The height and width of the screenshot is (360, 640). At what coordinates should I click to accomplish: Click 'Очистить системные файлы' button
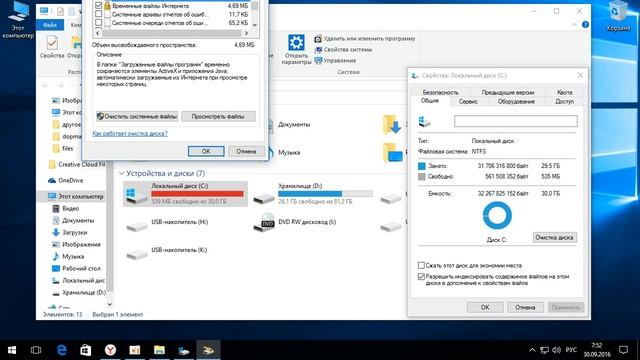(x=137, y=117)
